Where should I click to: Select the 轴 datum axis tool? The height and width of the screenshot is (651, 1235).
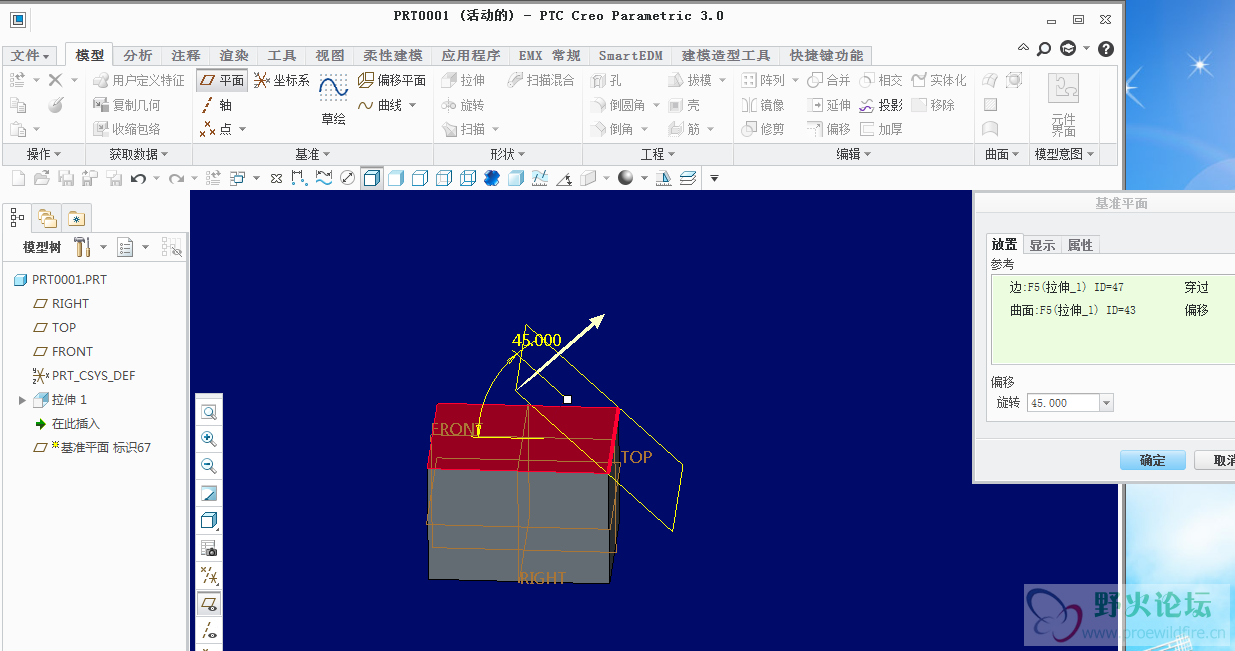coord(217,105)
